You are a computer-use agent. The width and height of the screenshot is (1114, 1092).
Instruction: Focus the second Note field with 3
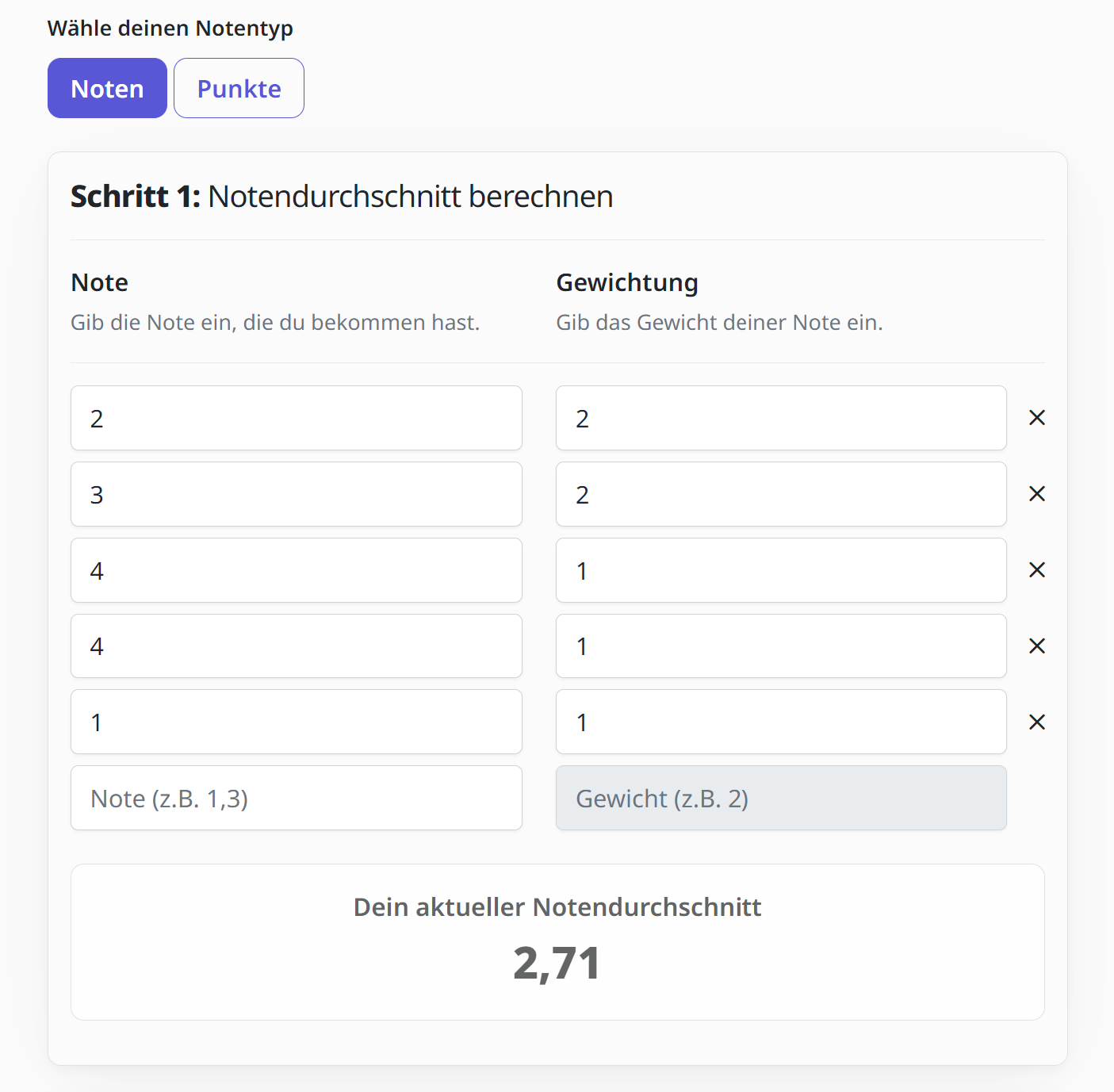tap(296, 494)
